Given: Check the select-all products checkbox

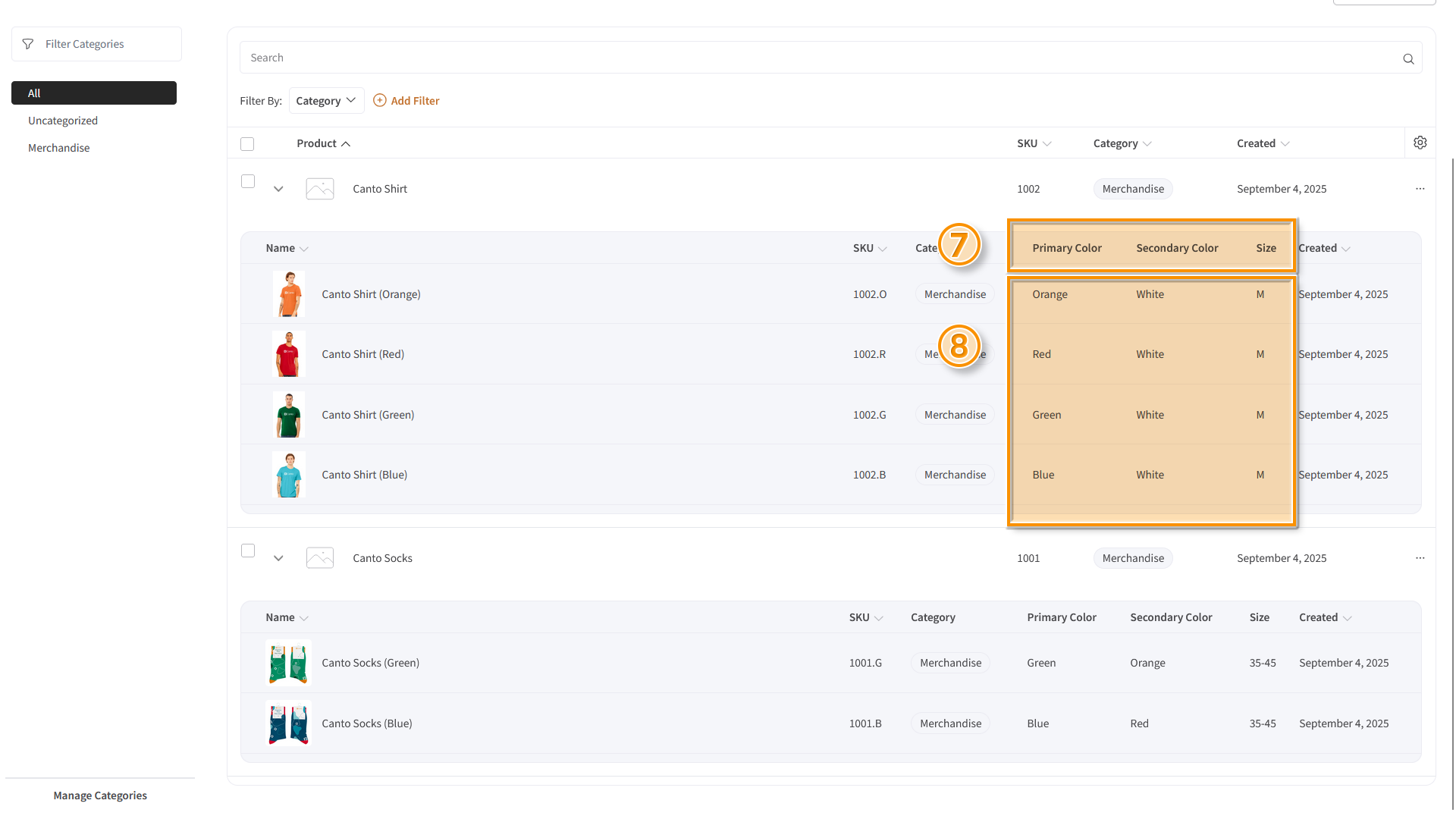Looking at the screenshot, I should click(247, 144).
